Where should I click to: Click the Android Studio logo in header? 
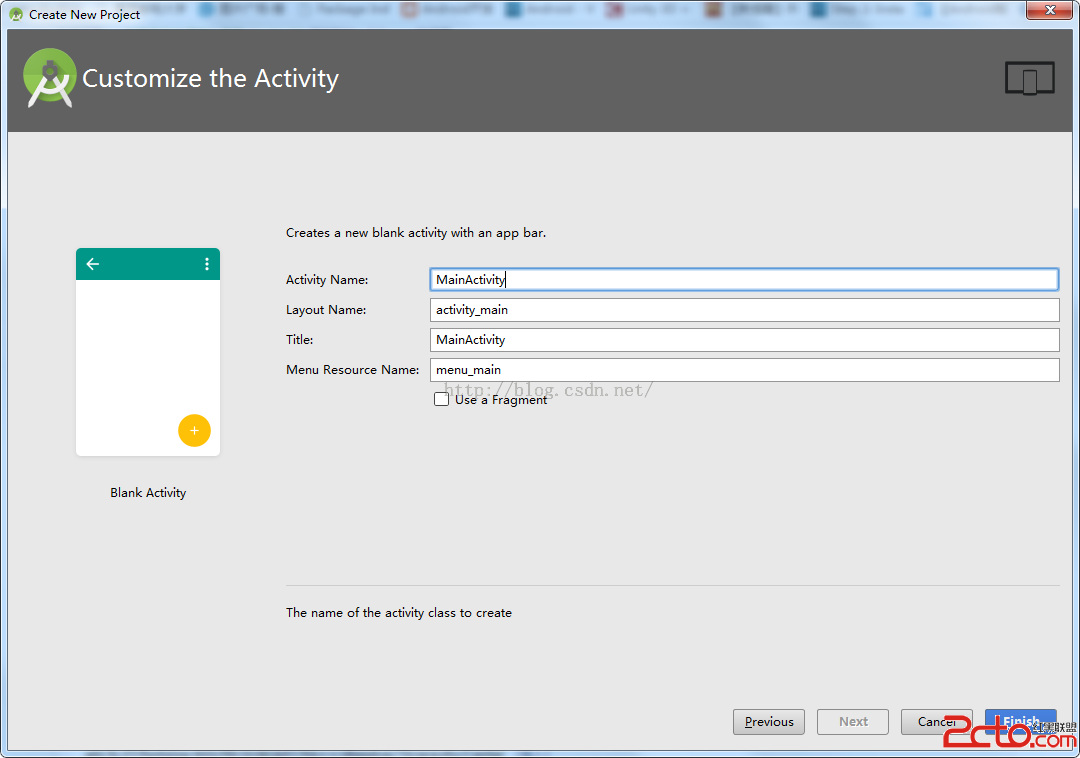(x=50, y=78)
